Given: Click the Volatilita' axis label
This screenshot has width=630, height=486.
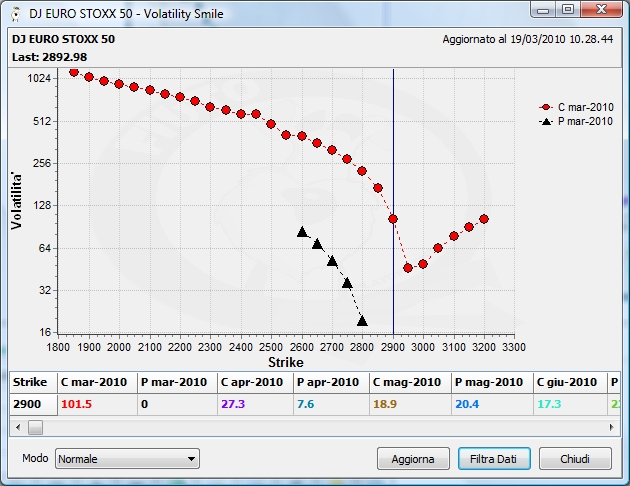Looking at the screenshot, I should coord(16,201).
